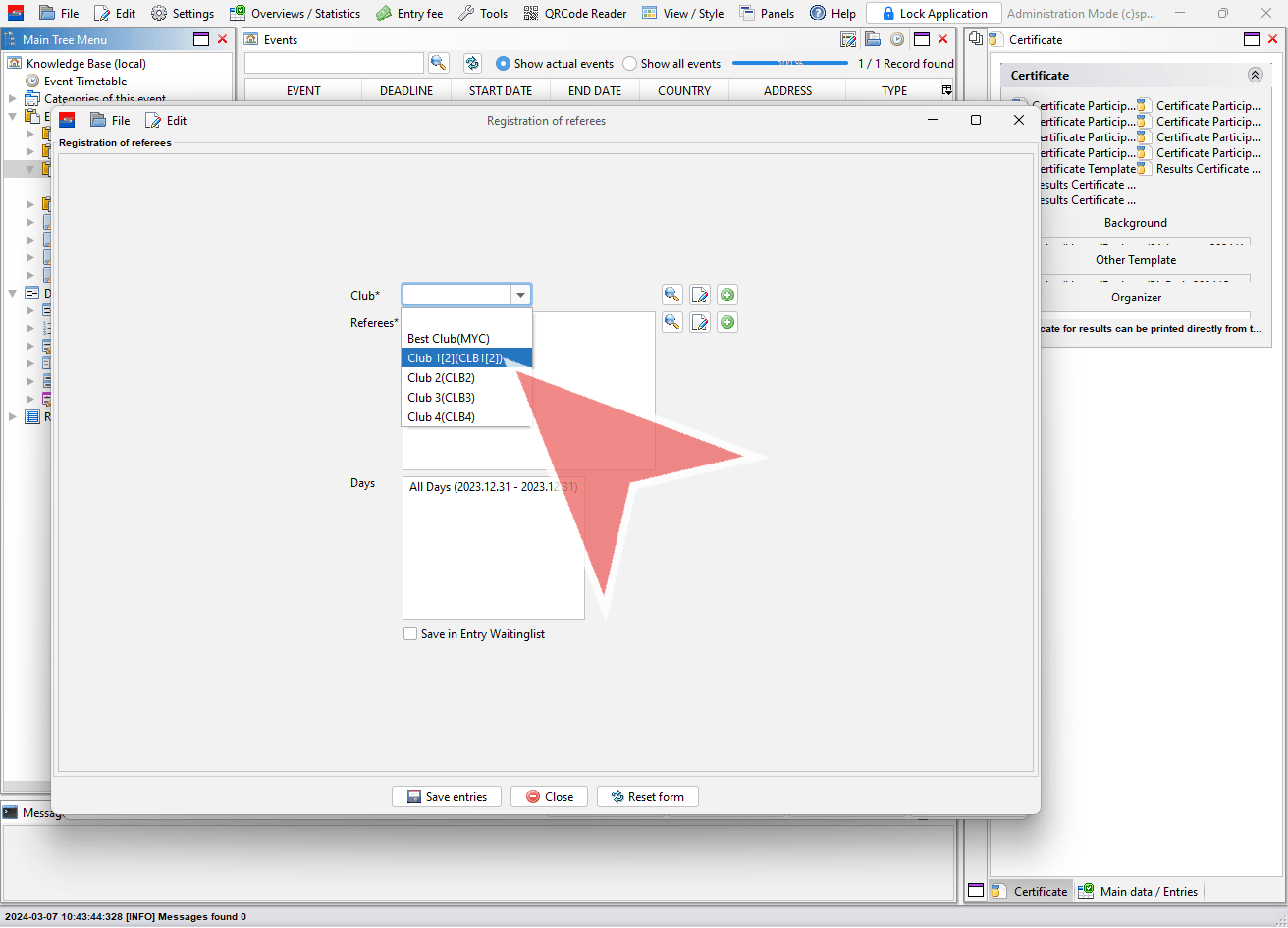
Task: Open the Overviews / Statistics menu
Action: click(x=295, y=14)
